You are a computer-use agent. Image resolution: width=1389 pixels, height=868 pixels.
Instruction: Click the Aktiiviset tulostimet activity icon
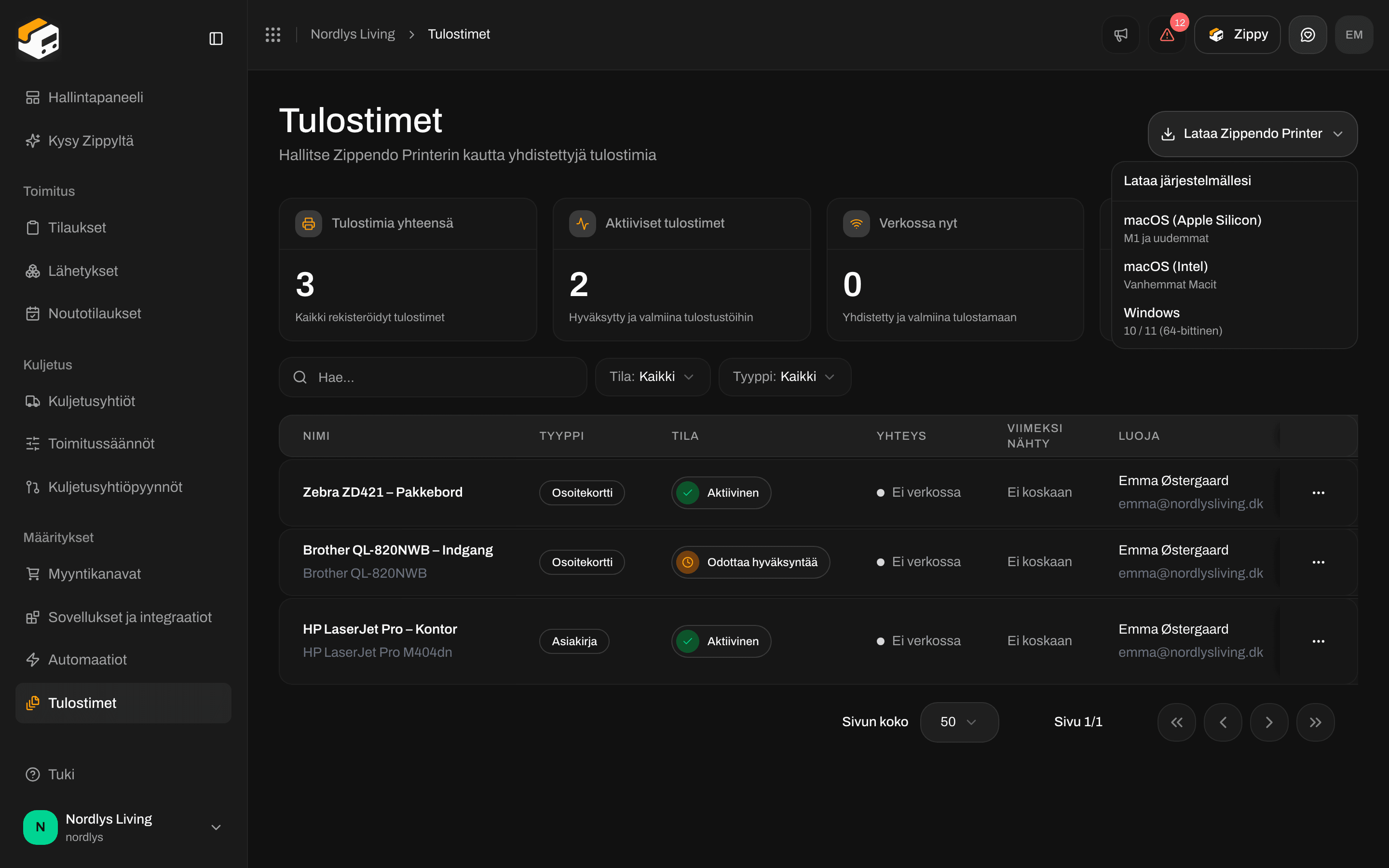tap(583, 223)
